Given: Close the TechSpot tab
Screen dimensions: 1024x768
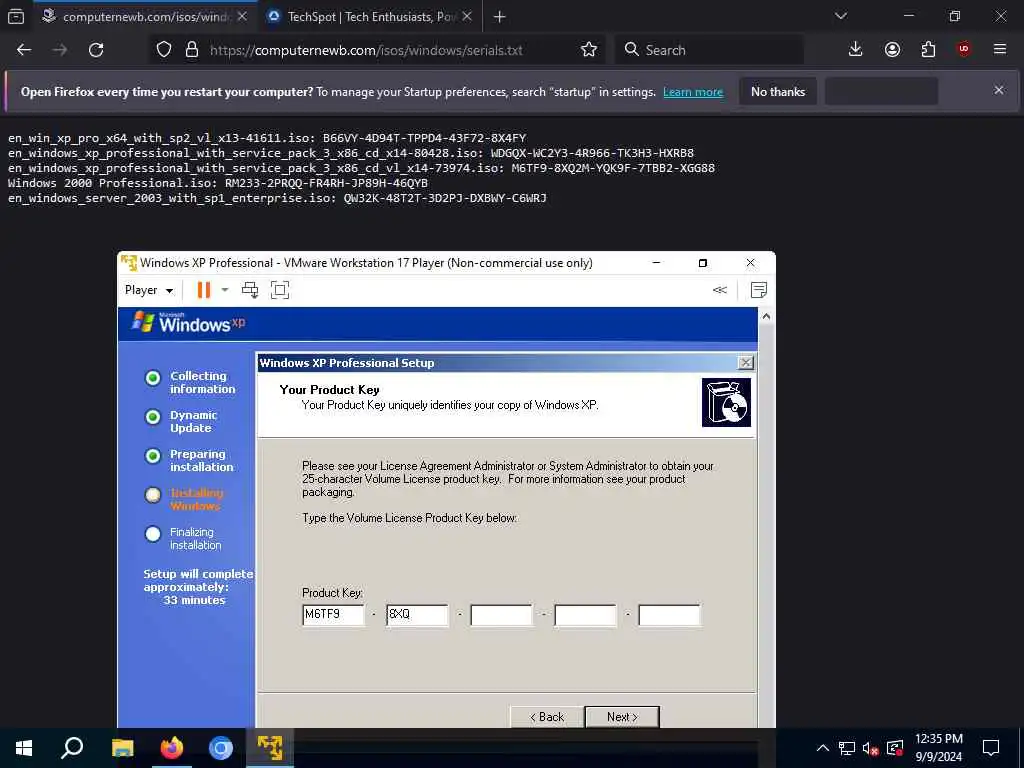Looking at the screenshot, I should tap(467, 17).
